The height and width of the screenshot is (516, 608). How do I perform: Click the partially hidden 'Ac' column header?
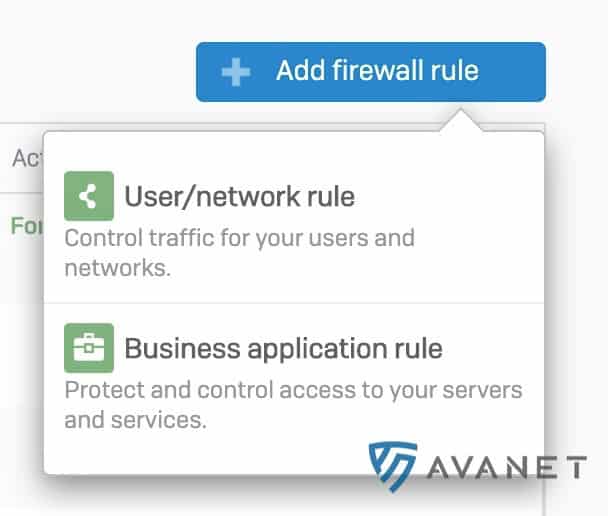(x=26, y=159)
